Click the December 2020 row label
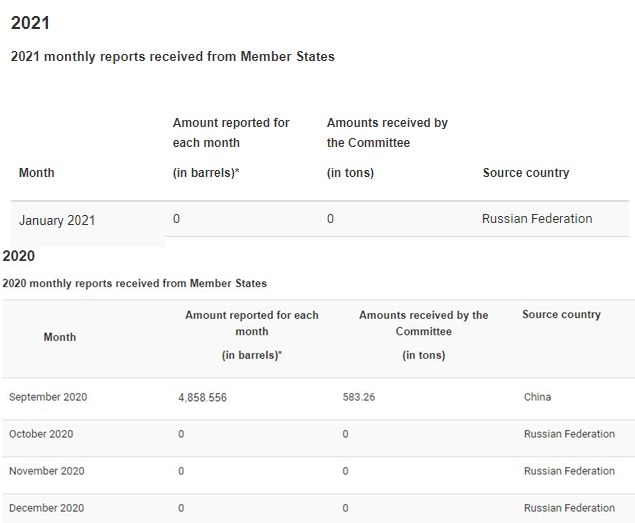635x523 pixels. point(47,508)
